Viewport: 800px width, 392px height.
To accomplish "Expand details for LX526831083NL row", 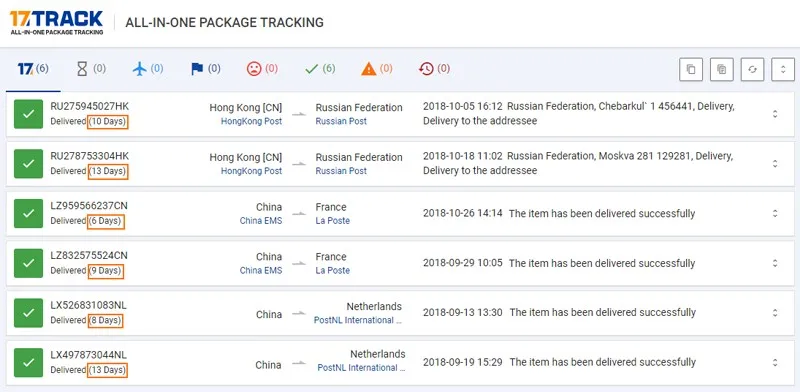I will point(774,312).
